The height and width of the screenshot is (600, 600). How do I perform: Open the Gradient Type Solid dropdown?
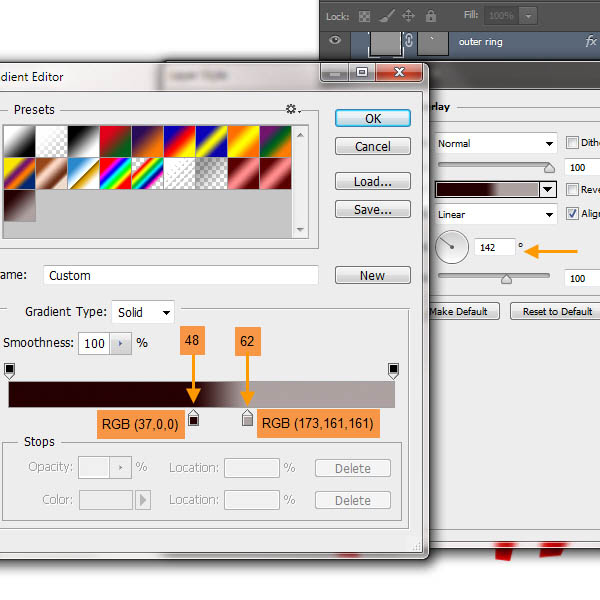tap(143, 312)
